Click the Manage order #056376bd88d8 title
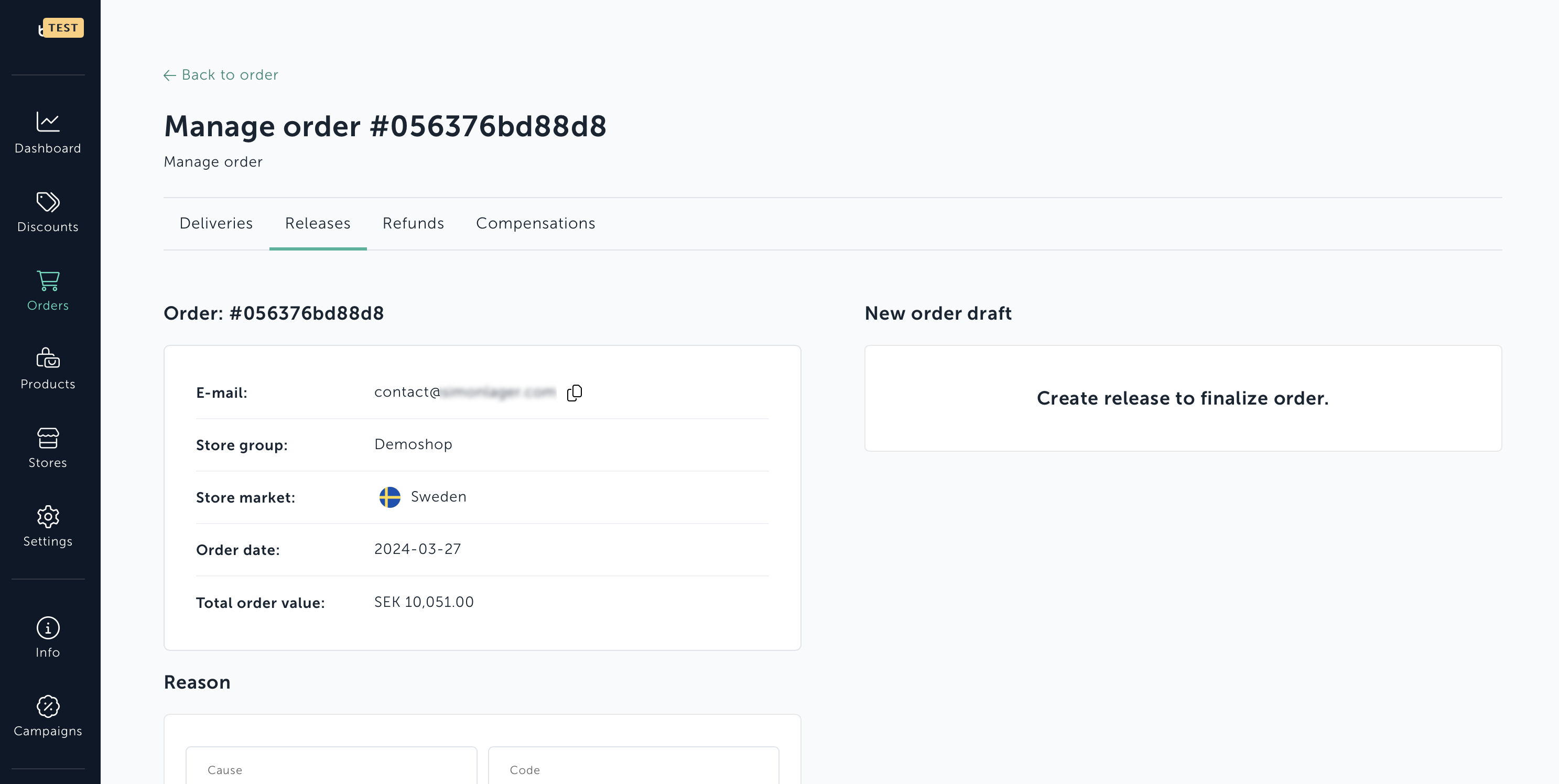The height and width of the screenshot is (784, 1559). point(385,126)
